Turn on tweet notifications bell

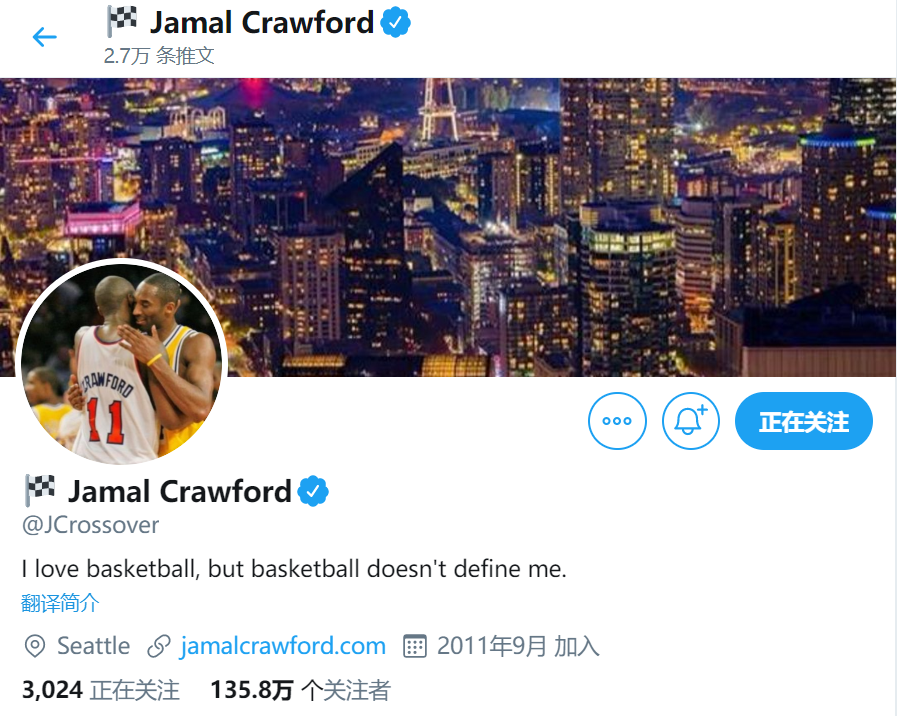[x=691, y=421]
